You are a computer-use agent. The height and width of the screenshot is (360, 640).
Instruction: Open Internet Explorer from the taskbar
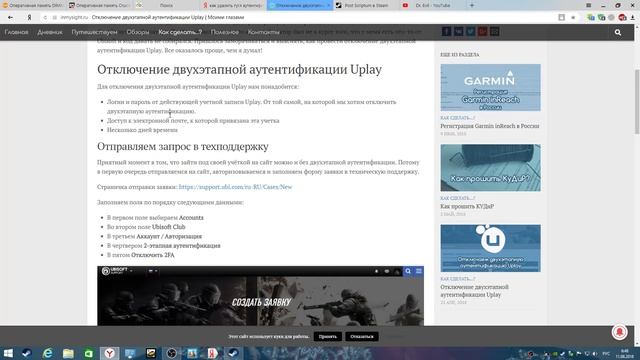pos(48,353)
